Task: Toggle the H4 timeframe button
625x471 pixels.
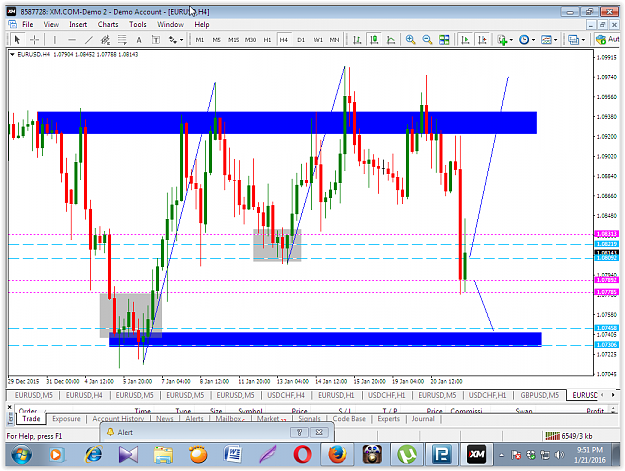Action: click(x=284, y=39)
